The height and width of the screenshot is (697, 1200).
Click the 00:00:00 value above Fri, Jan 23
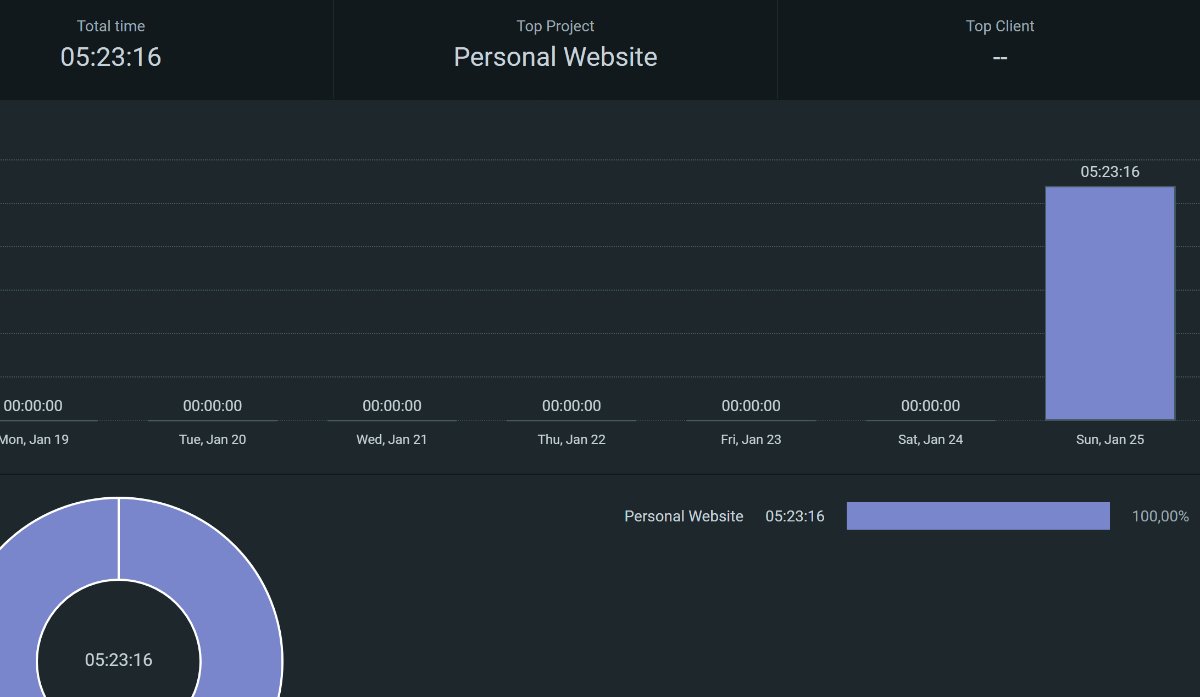tap(750, 406)
